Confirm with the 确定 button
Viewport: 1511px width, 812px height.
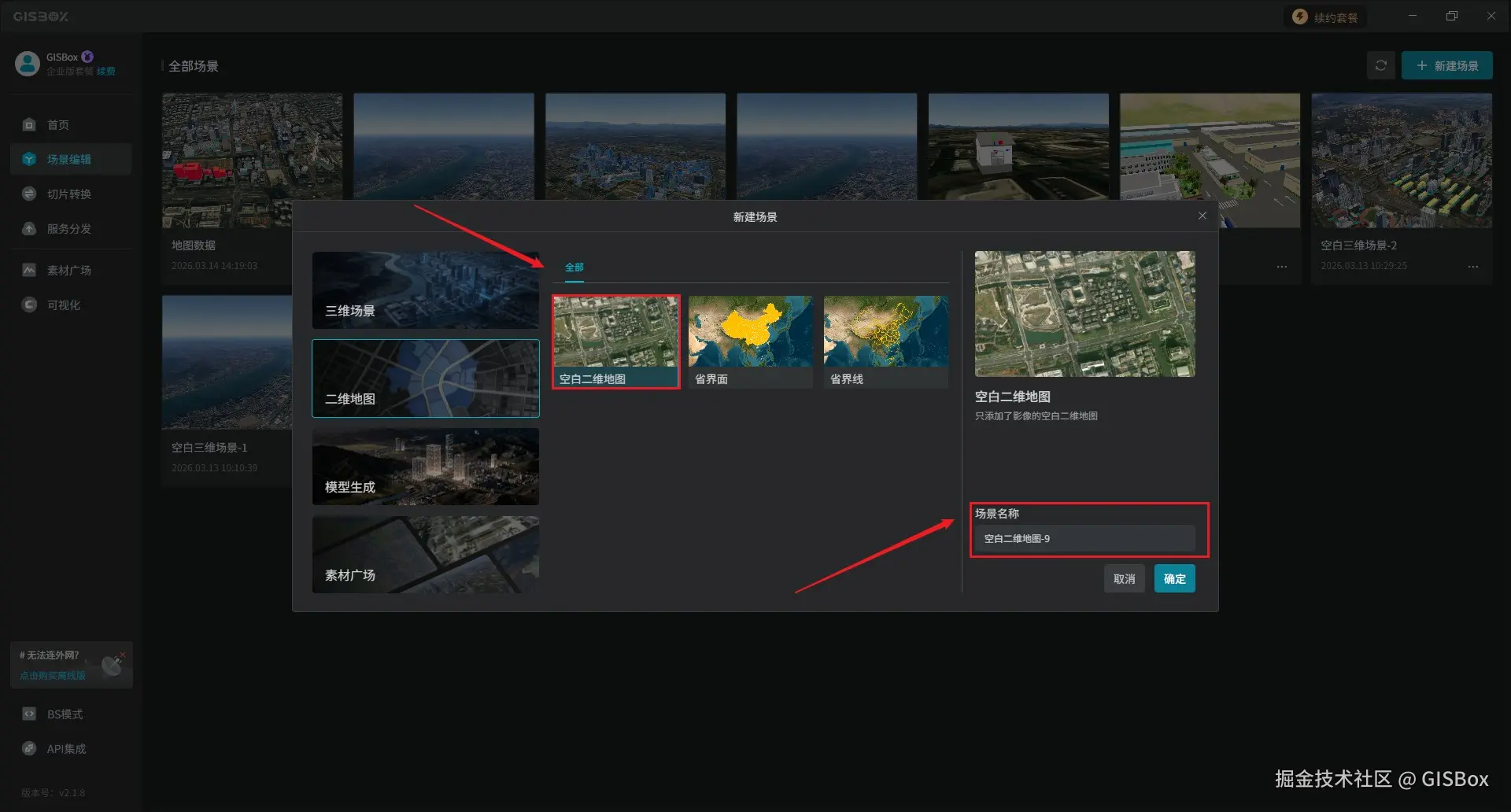(x=1175, y=579)
